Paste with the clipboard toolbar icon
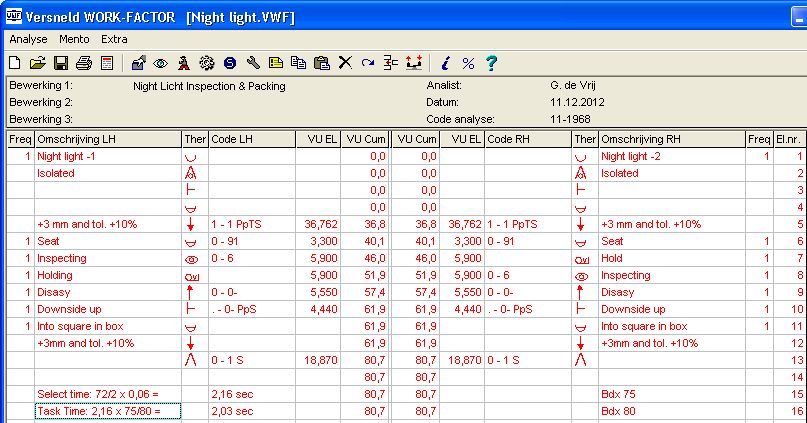 pyautogui.click(x=322, y=63)
